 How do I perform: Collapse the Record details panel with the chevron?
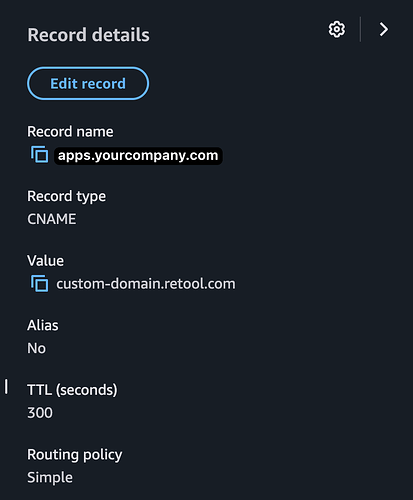click(x=384, y=30)
